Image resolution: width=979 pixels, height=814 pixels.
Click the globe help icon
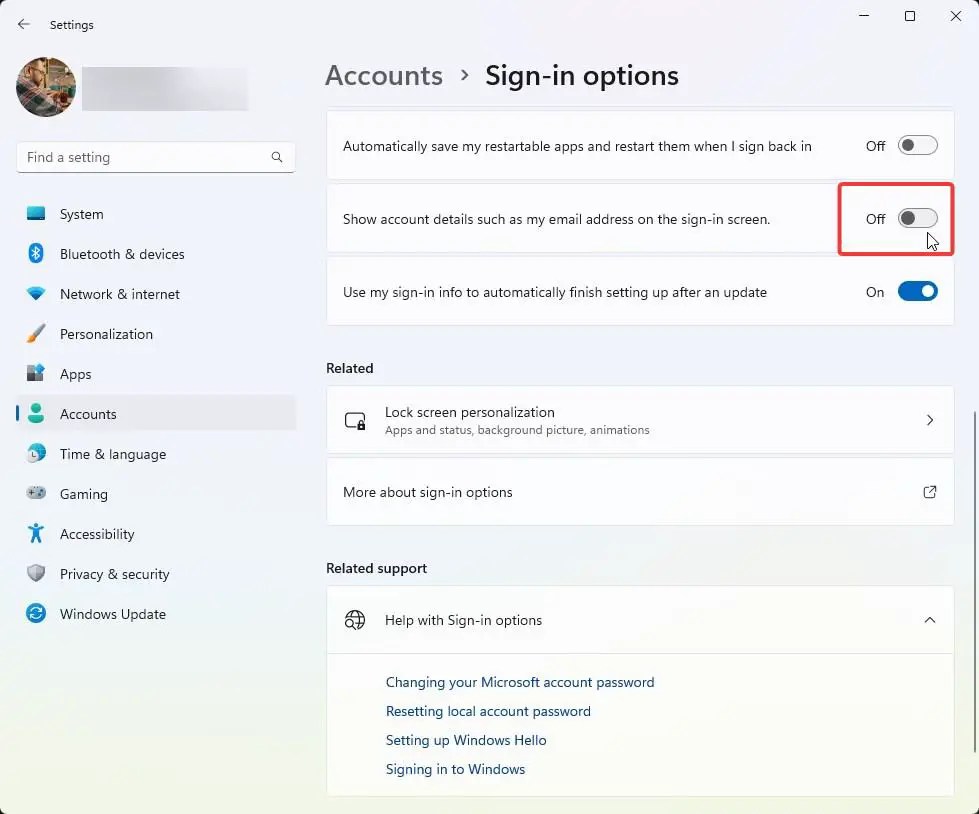click(355, 620)
